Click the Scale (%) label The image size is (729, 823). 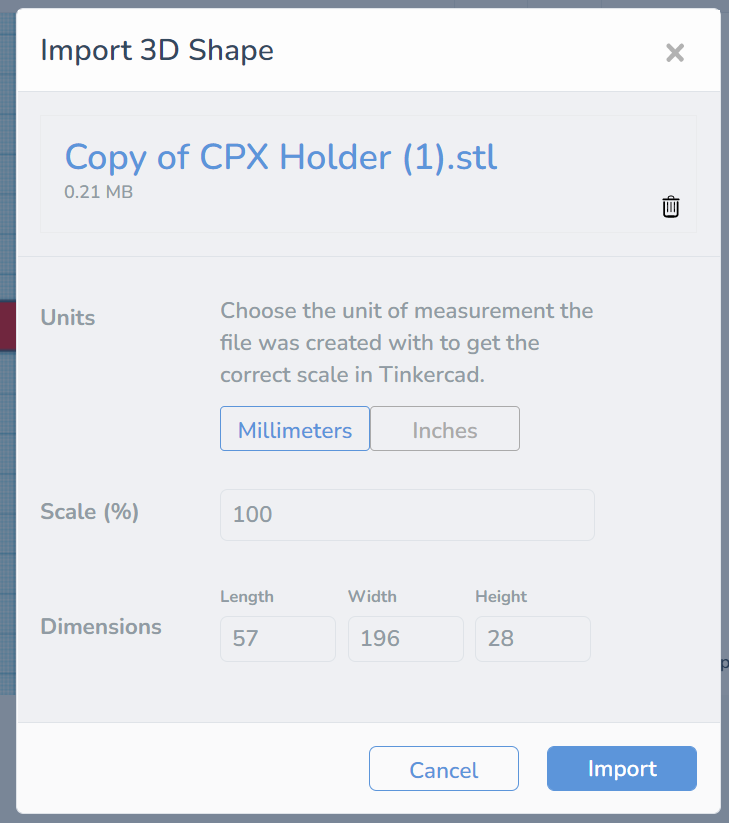(89, 512)
